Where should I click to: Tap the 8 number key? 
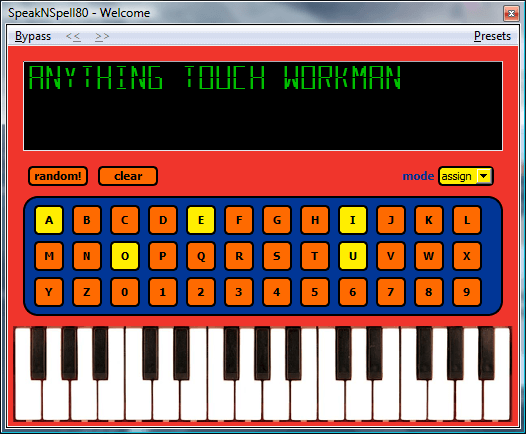[429, 292]
